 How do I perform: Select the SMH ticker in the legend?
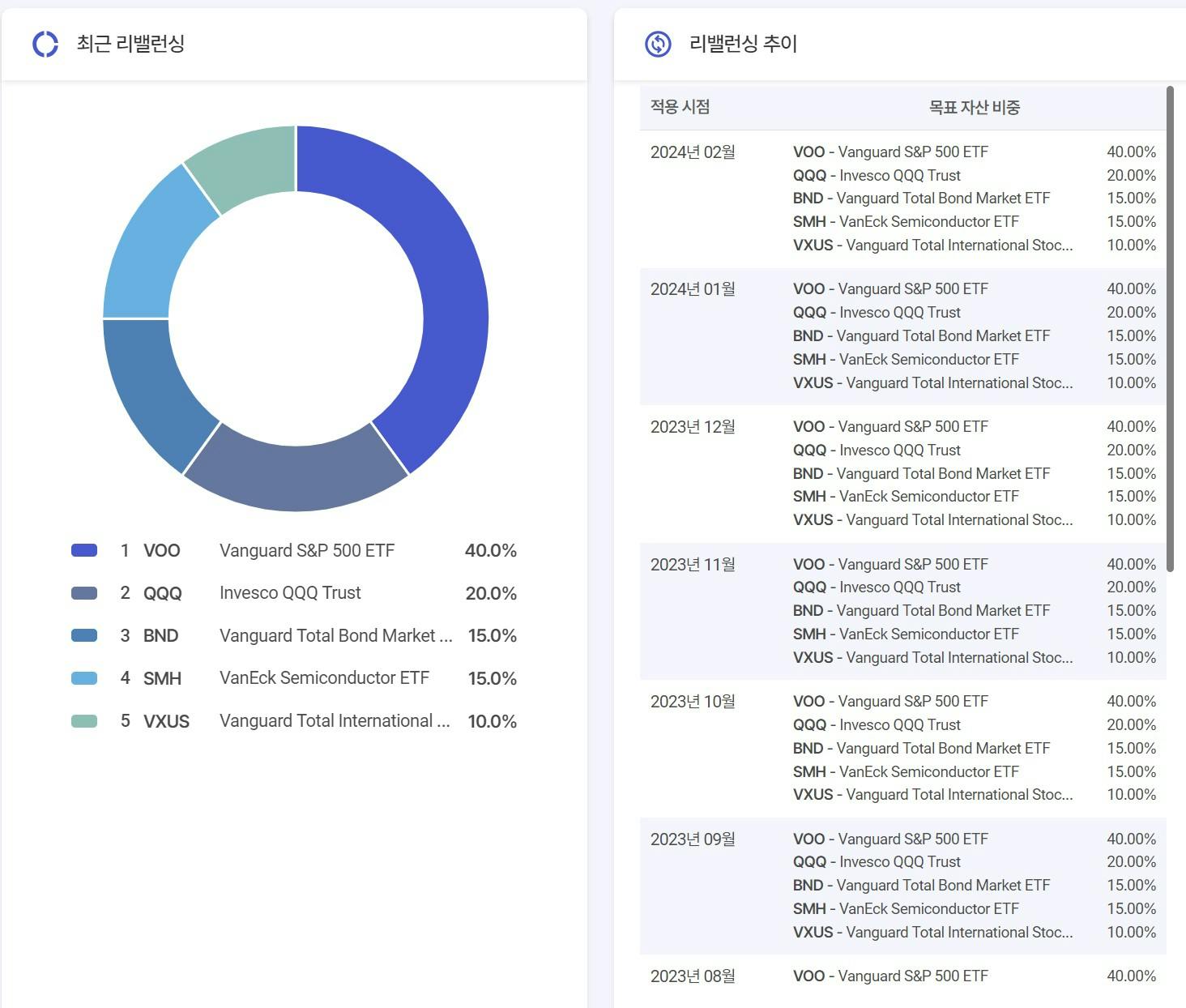click(163, 678)
